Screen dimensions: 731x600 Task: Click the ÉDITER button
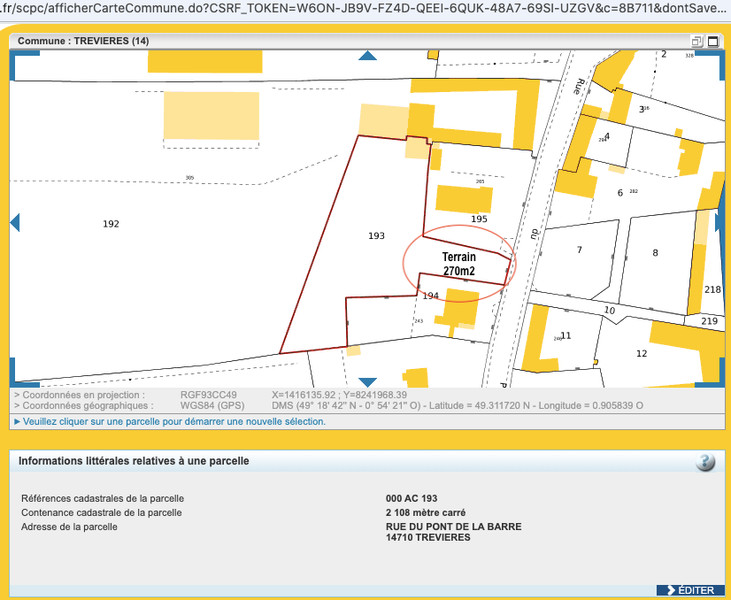(690, 590)
